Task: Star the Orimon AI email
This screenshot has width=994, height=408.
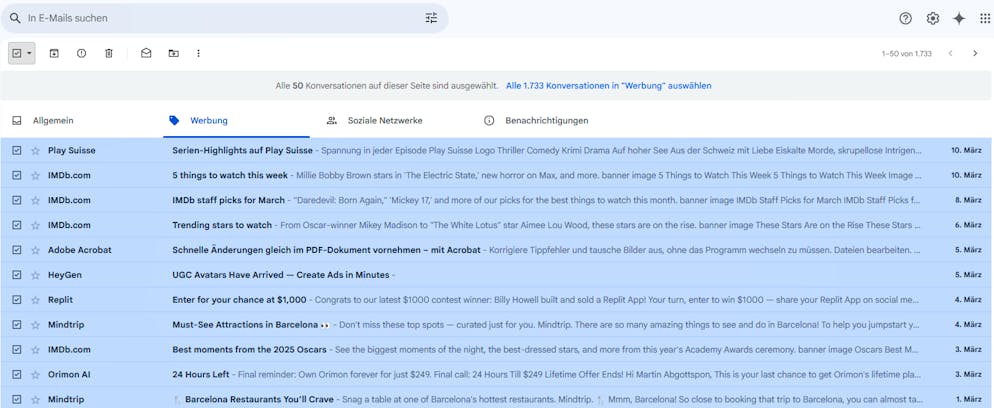Action: pyautogui.click(x=35, y=374)
